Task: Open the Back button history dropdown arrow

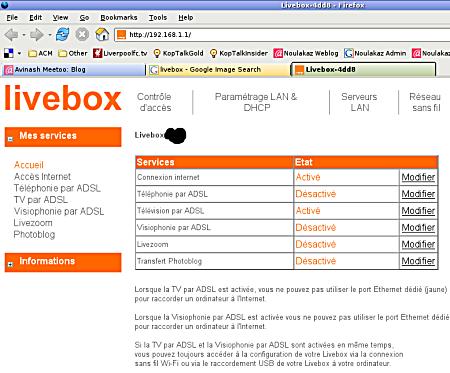Action: (24, 35)
